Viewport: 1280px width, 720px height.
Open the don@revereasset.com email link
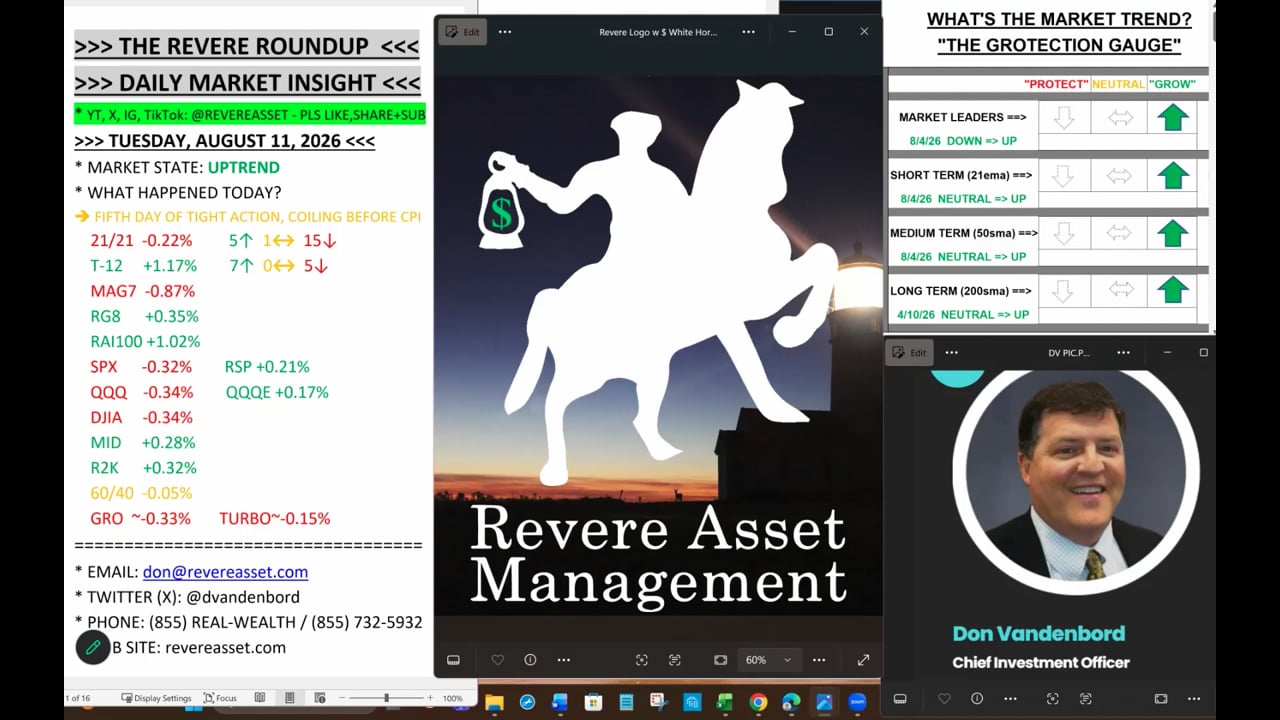(x=225, y=572)
